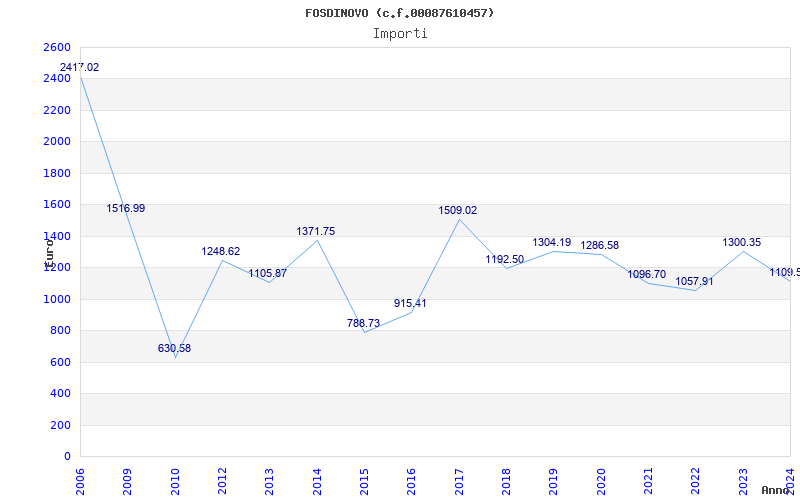This screenshot has width=800, height=500.
Task: Select the 1509.02 peak label
Action: pos(458,210)
